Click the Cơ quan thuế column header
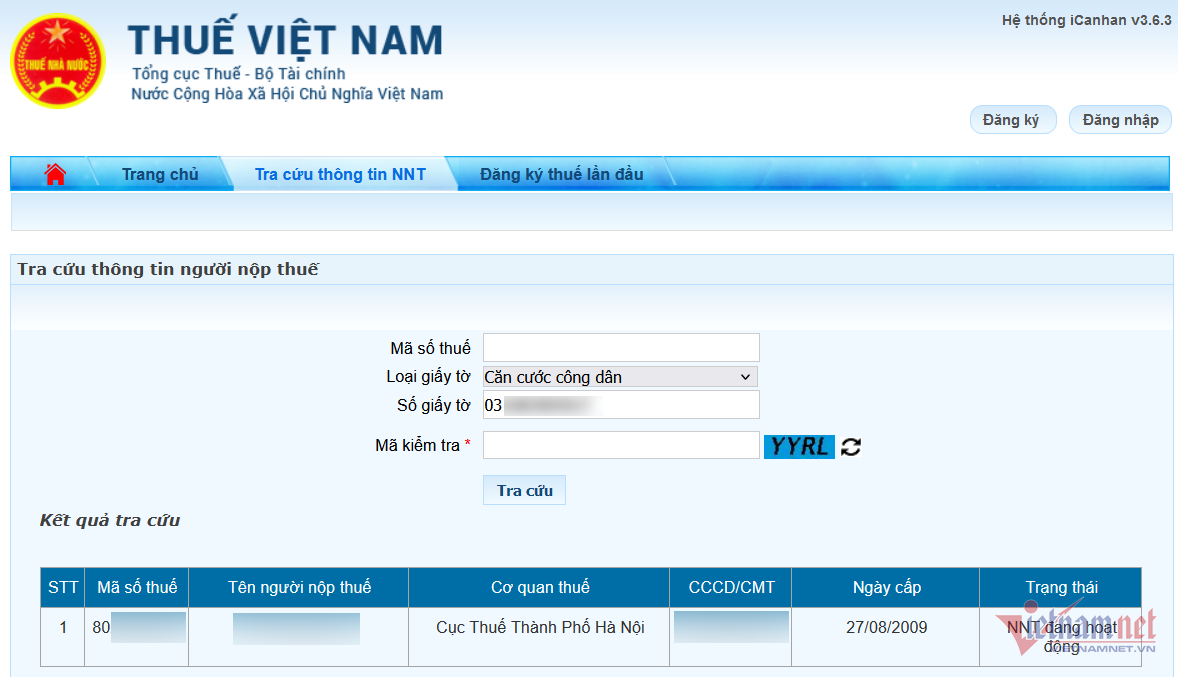 (x=539, y=587)
